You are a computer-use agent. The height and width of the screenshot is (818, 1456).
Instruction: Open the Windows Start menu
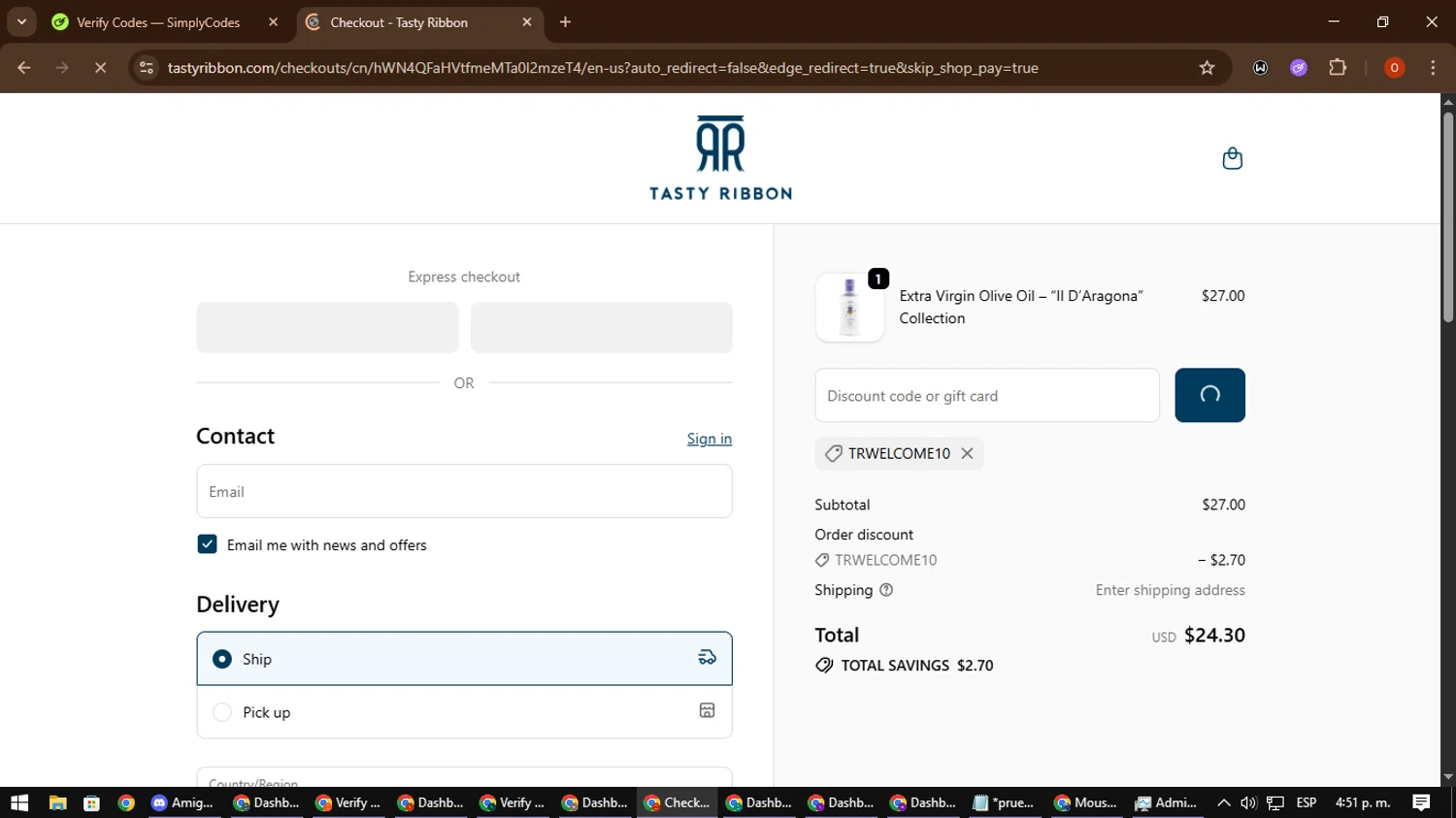(19, 802)
